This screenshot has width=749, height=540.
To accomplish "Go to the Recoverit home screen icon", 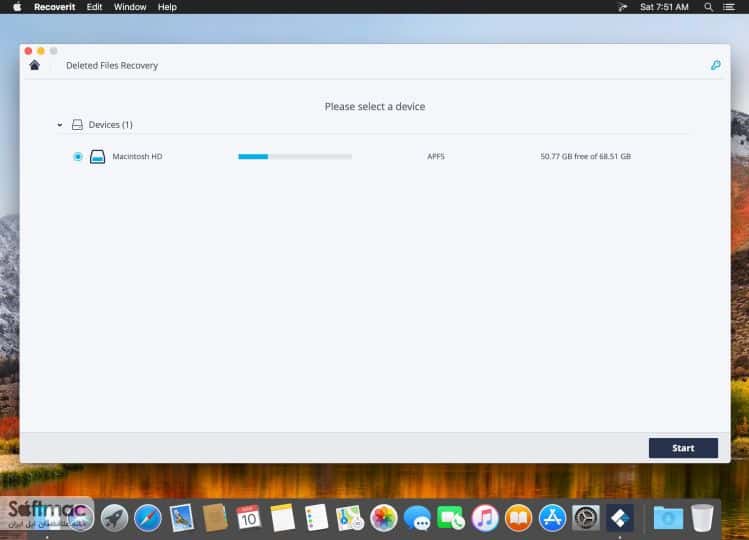I will (x=34, y=65).
